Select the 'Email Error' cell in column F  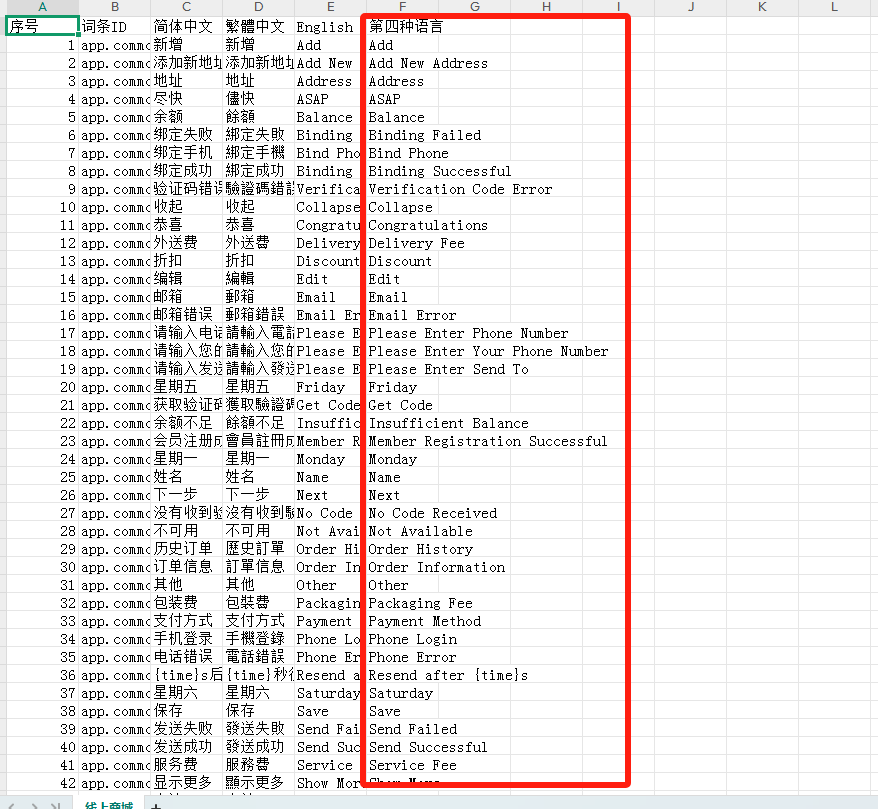(402, 315)
